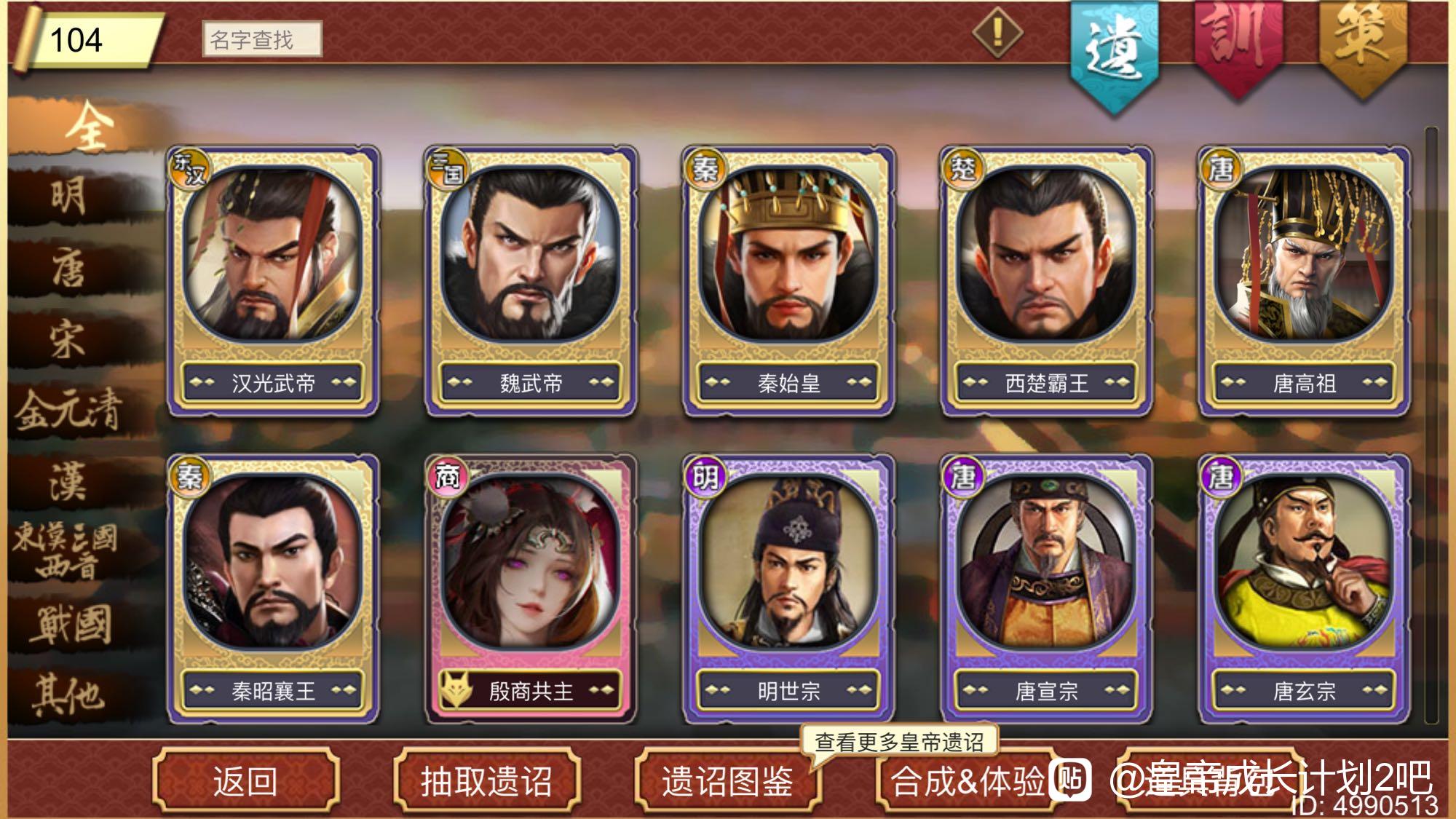Click the fox icon beside 殷商共主
The width and height of the screenshot is (1456, 819).
(456, 689)
